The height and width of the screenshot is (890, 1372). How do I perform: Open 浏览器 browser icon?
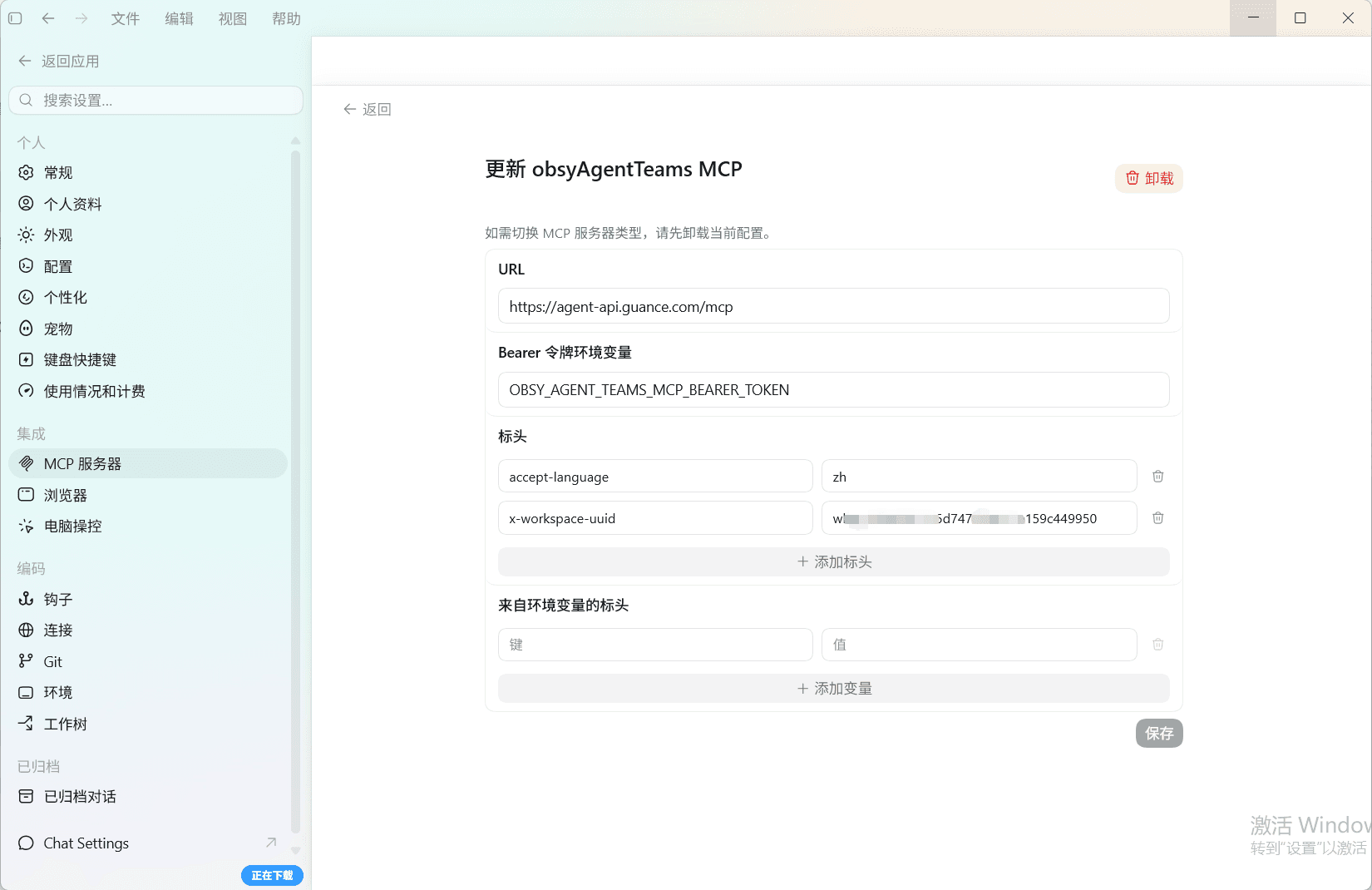(26, 495)
